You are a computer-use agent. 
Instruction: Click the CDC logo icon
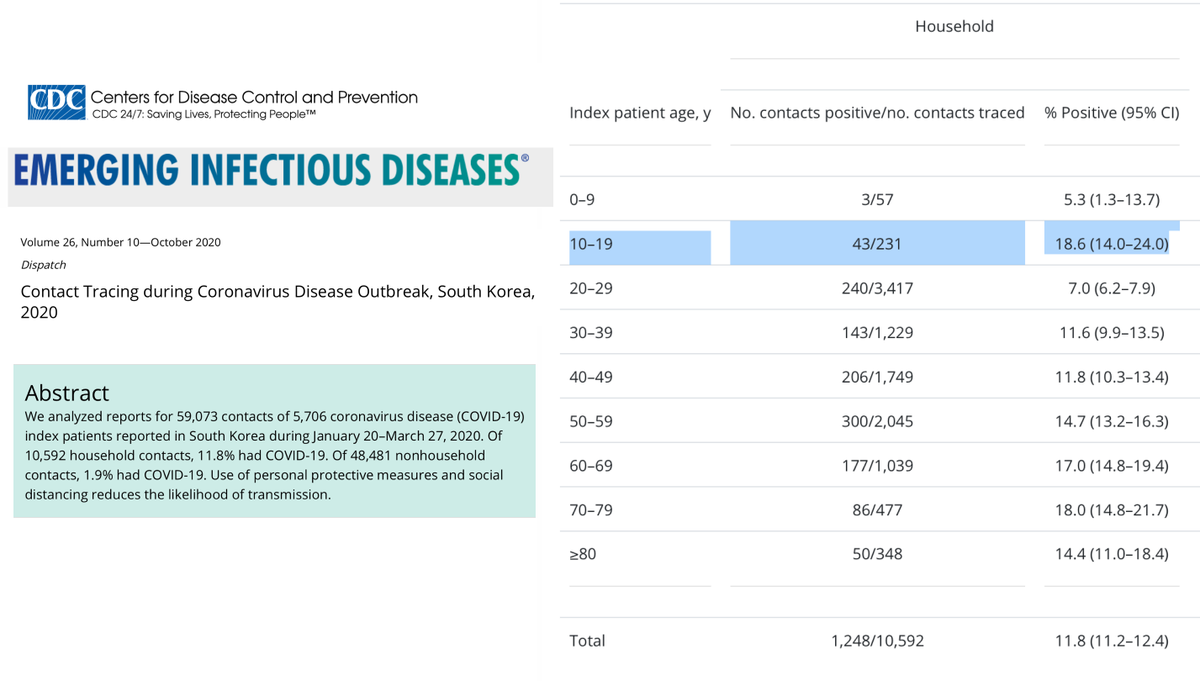click(57, 103)
